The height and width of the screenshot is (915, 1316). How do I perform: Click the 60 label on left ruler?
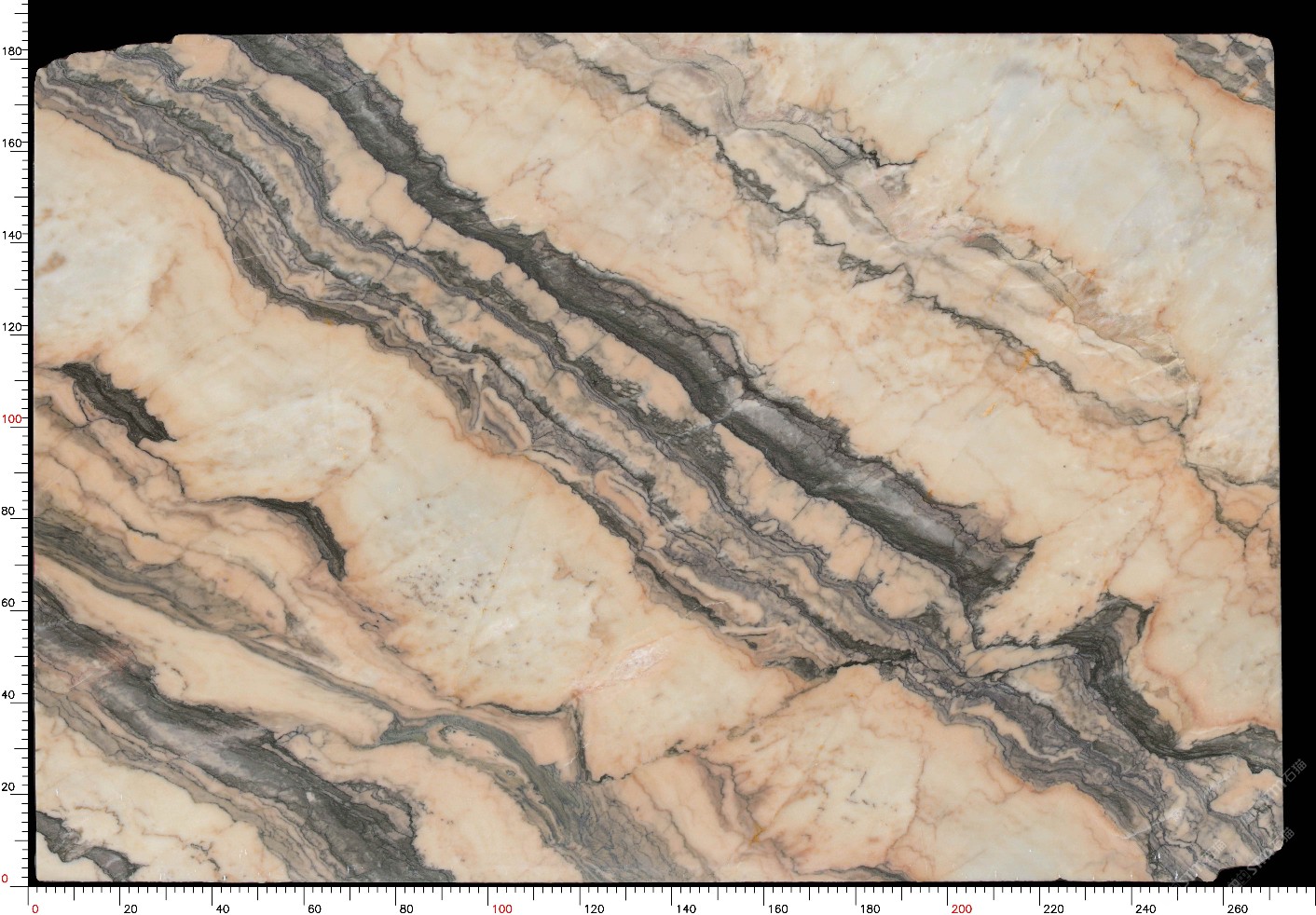coord(8,603)
